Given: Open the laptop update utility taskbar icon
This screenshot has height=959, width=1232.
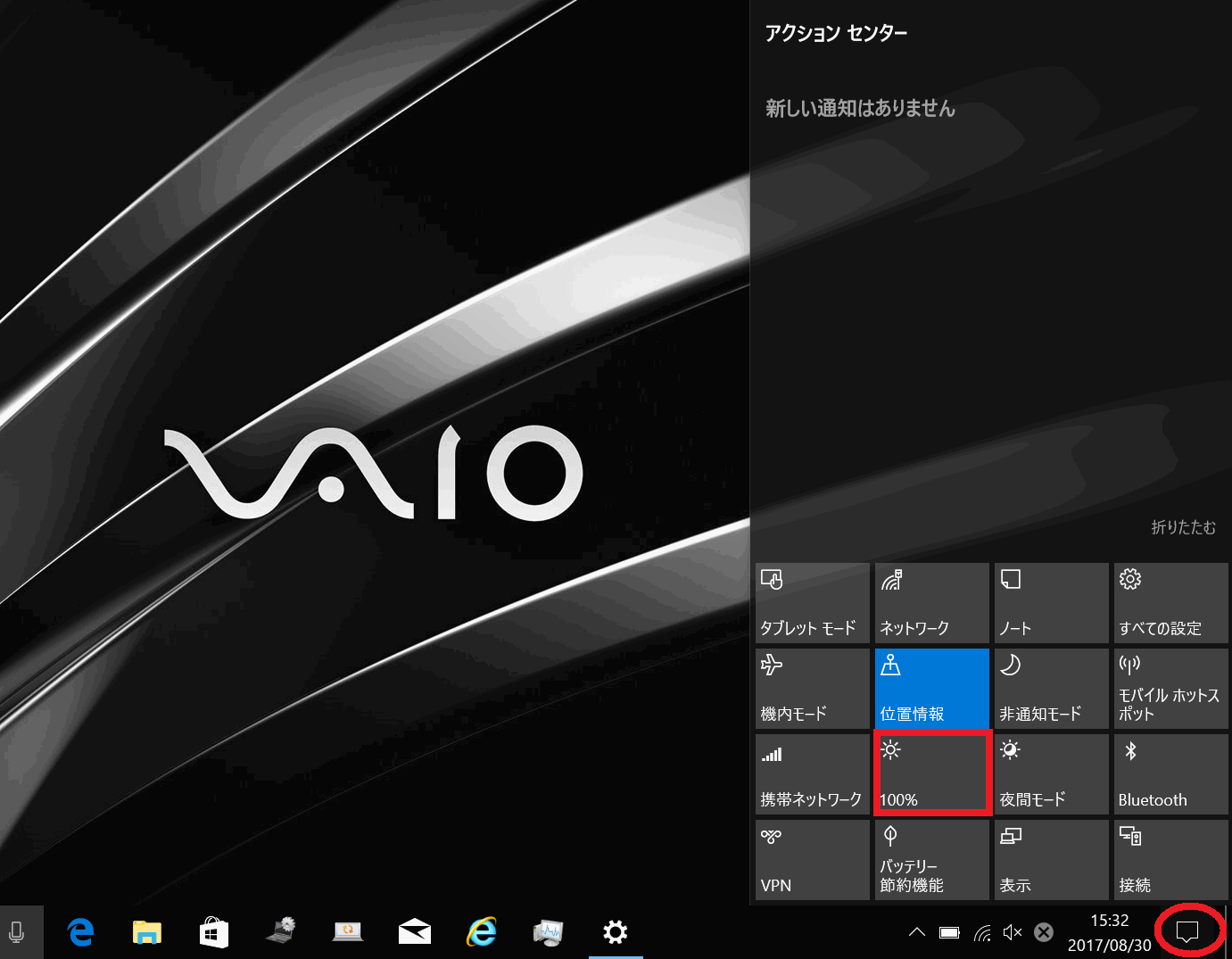Looking at the screenshot, I should [348, 933].
